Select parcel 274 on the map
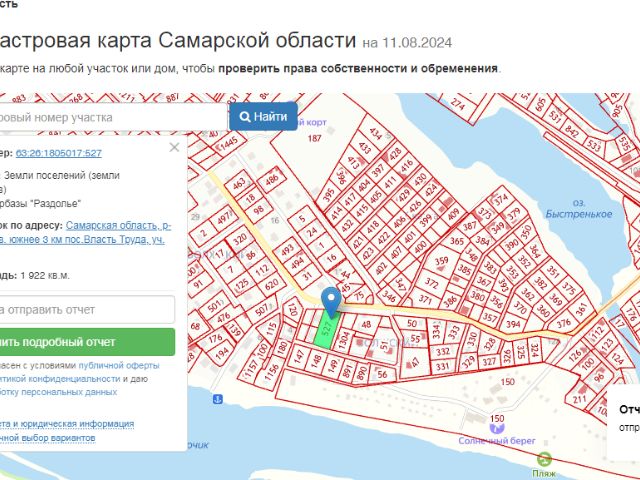 [458, 102]
